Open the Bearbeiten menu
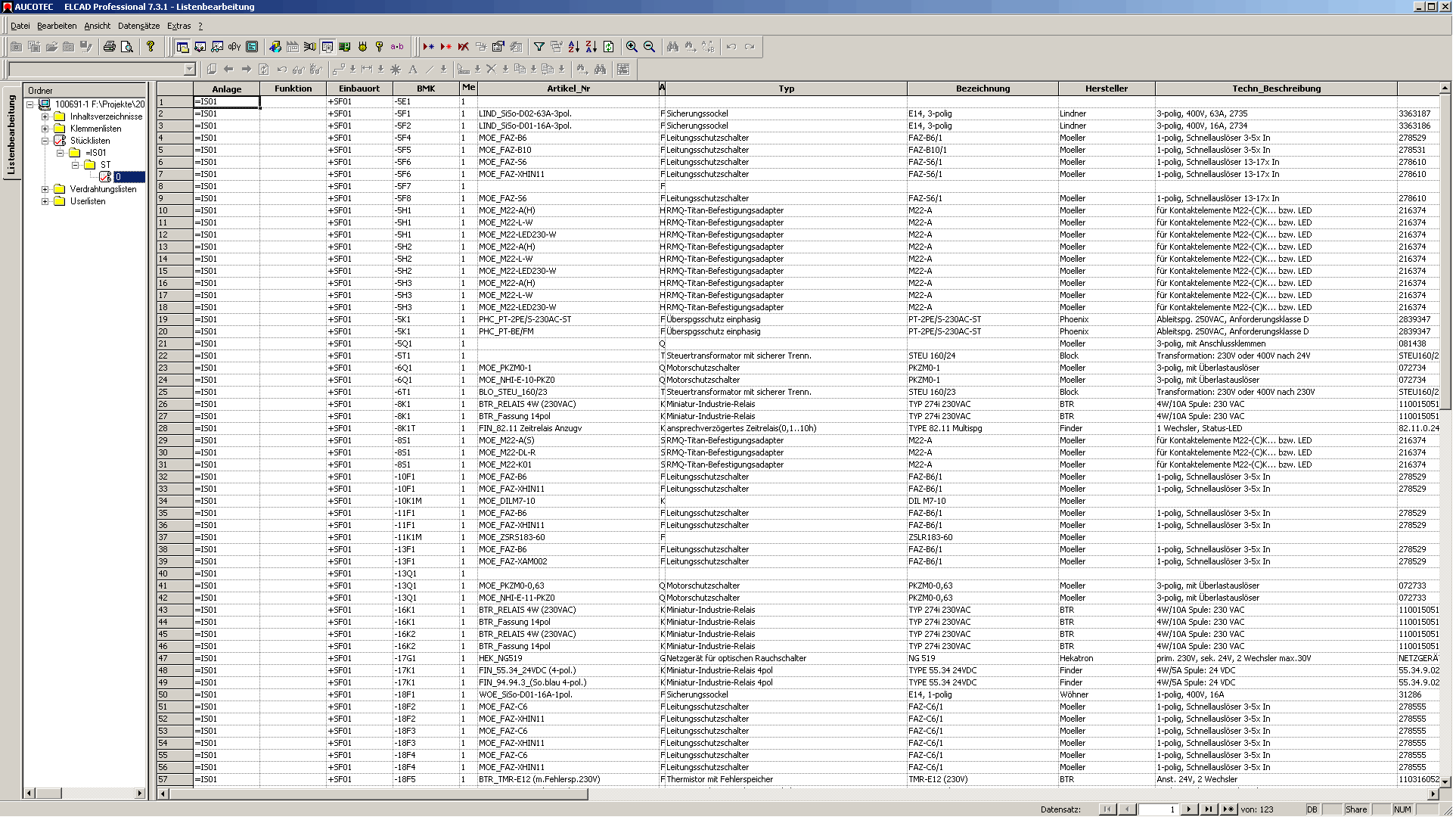The image size is (1456, 817). 57,26
